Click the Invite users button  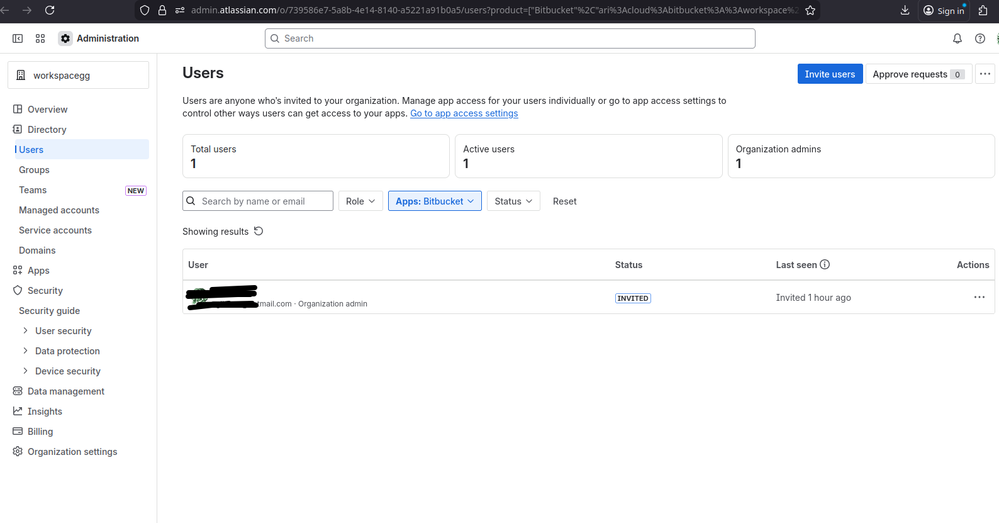830,74
